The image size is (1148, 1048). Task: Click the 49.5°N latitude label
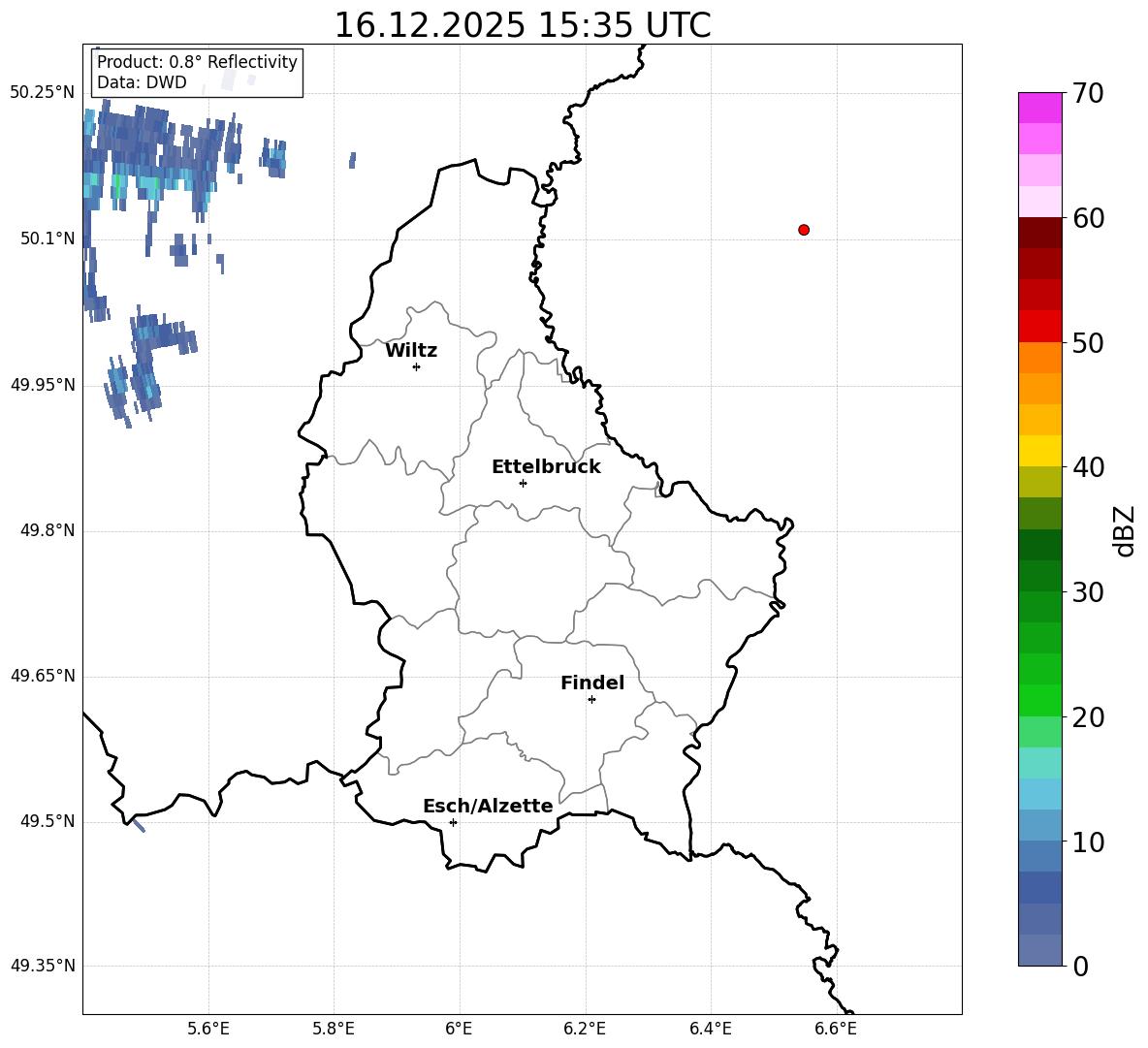pos(48,821)
